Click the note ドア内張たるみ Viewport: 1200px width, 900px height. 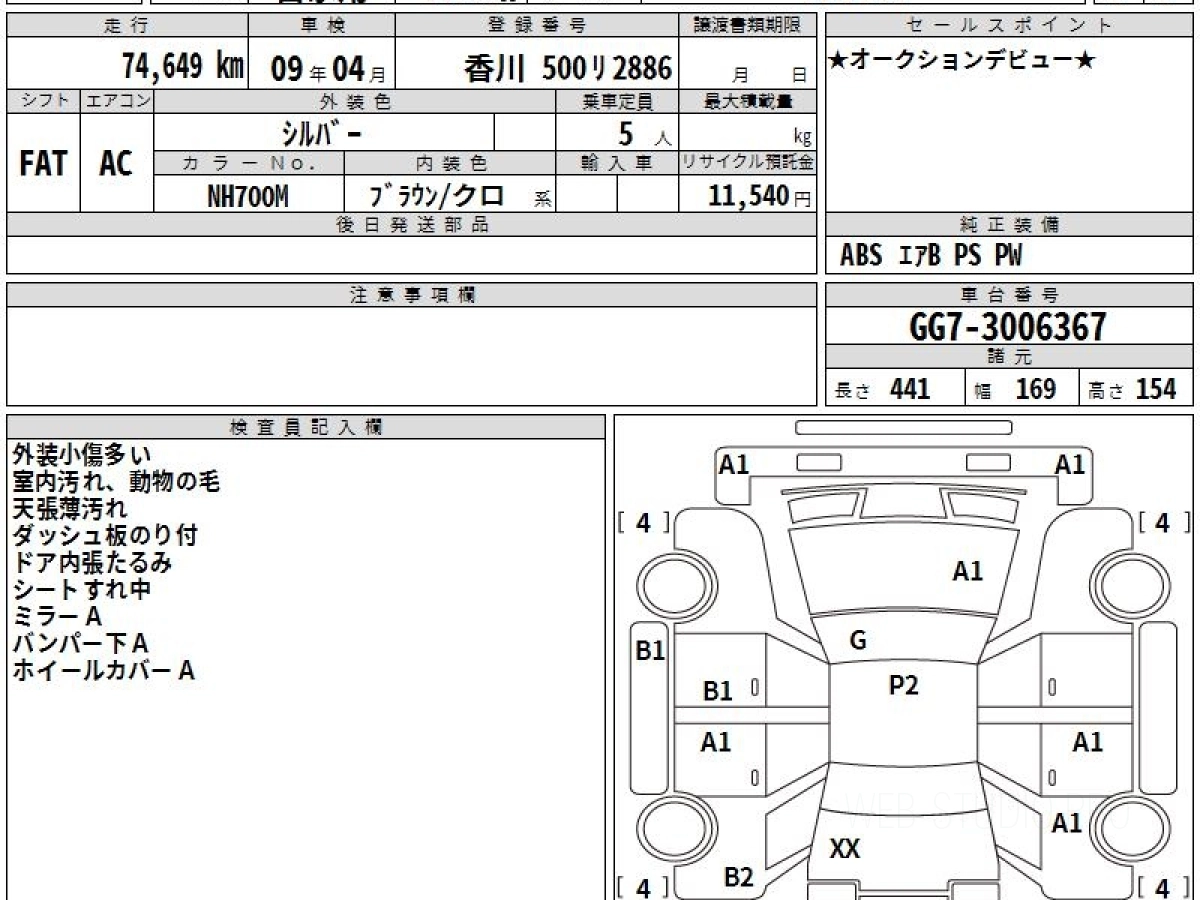[x=92, y=563]
